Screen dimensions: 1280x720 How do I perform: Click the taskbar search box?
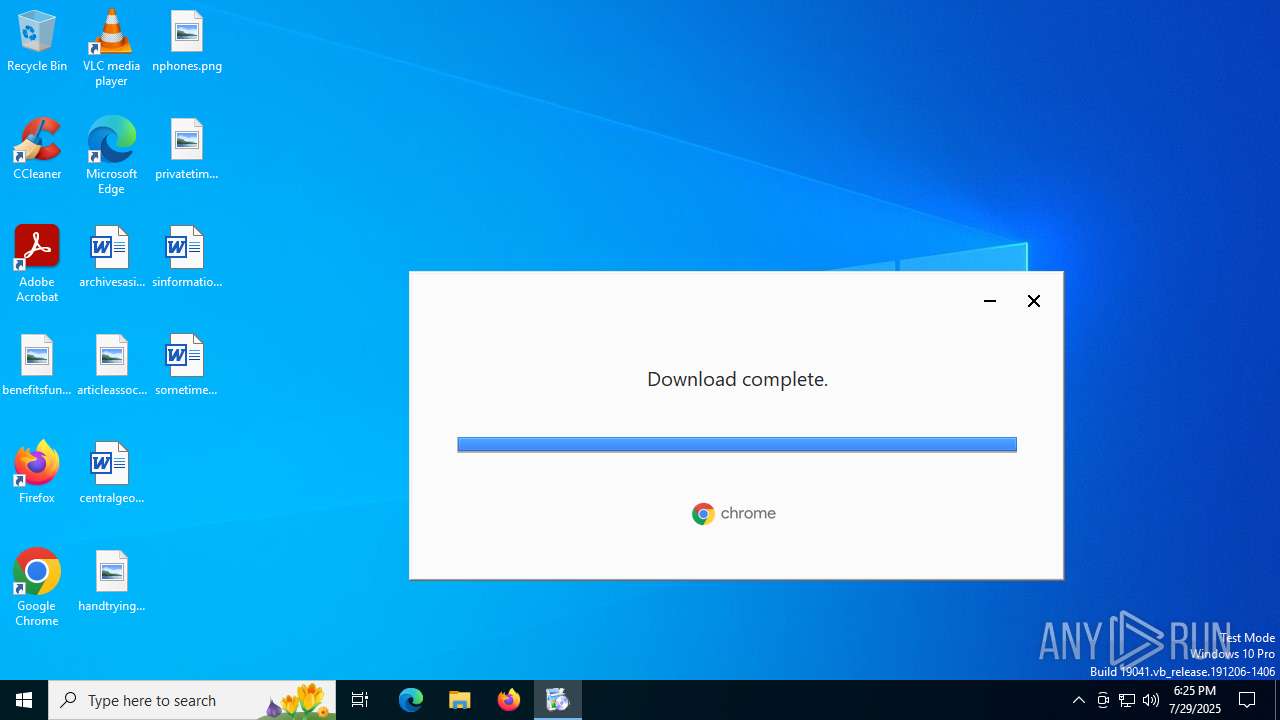coord(192,700)
